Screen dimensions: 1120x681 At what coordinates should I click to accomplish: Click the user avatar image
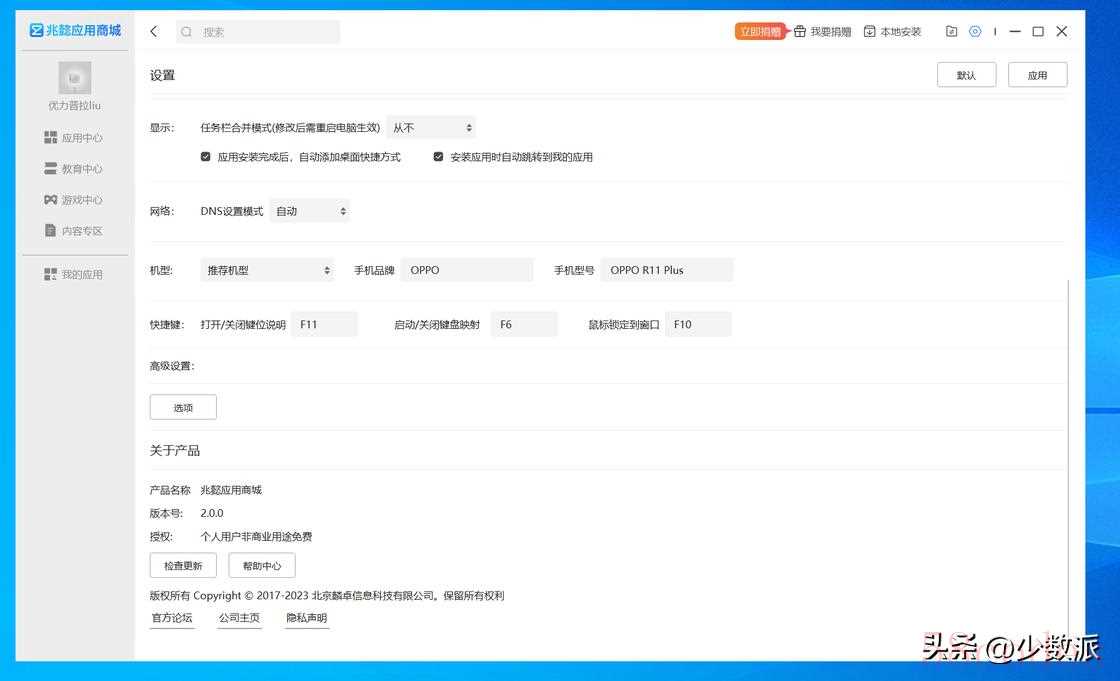tap(75, 78)
